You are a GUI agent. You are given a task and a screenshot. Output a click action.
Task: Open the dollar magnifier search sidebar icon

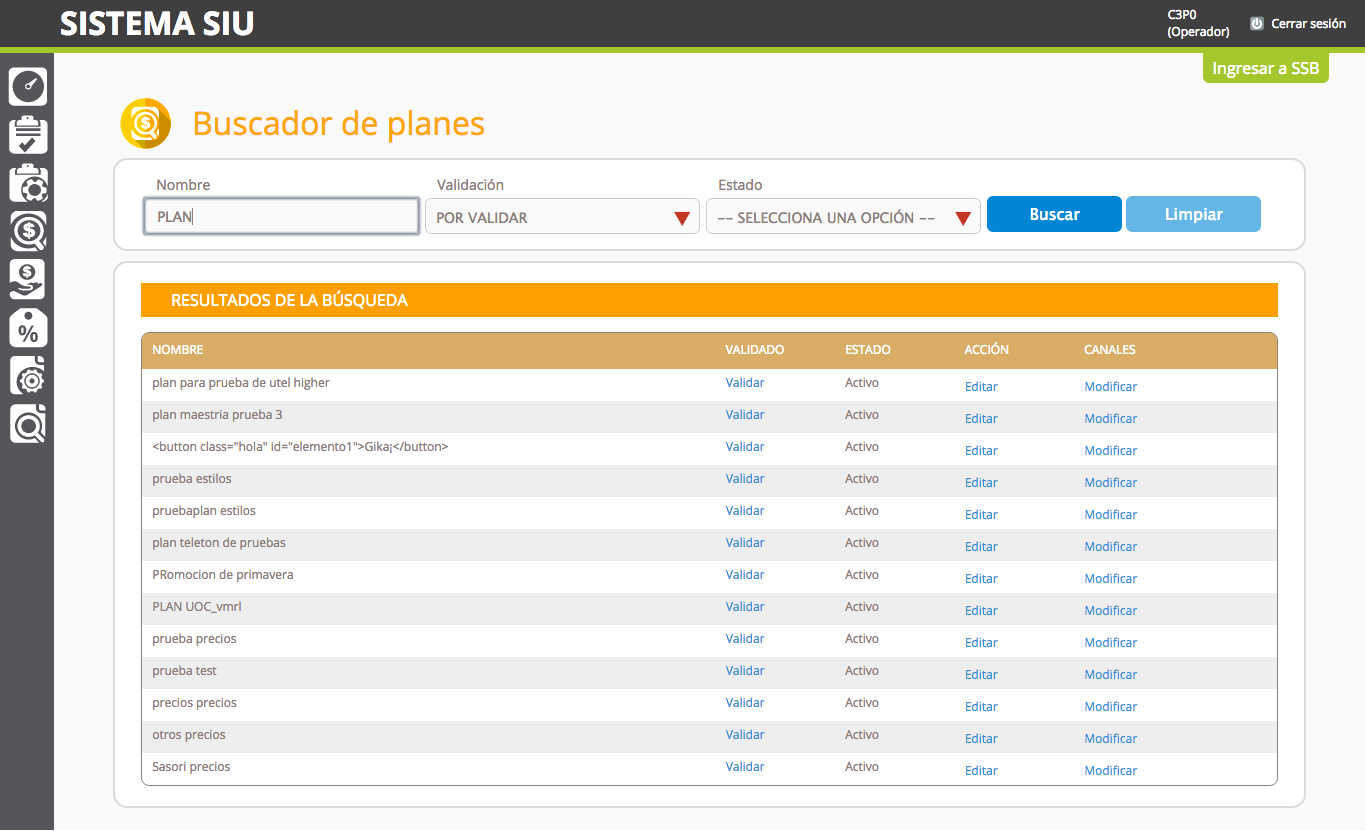tap(28, 231)
